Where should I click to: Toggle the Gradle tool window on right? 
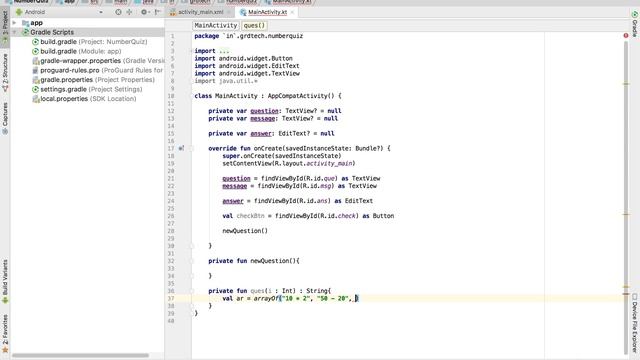tap(635, 24)
